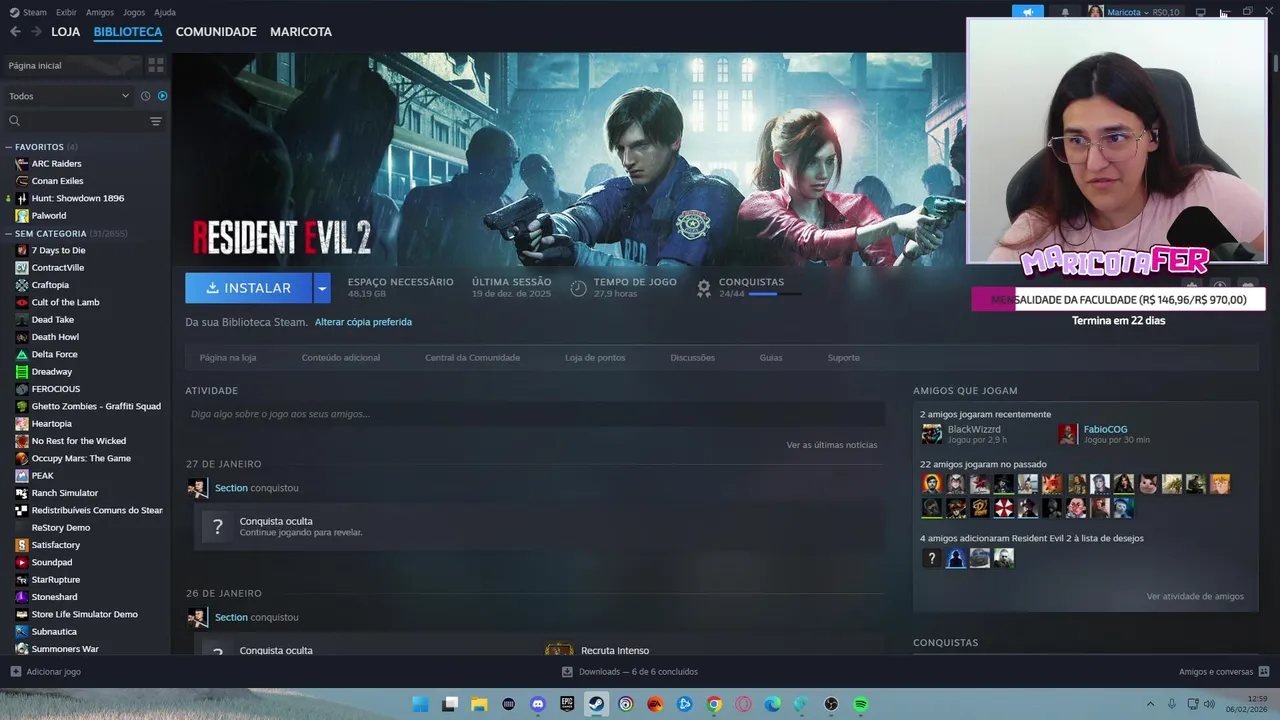
Task: Open OBS Studio from the taskbar
Action: click(x=831, y=704)
